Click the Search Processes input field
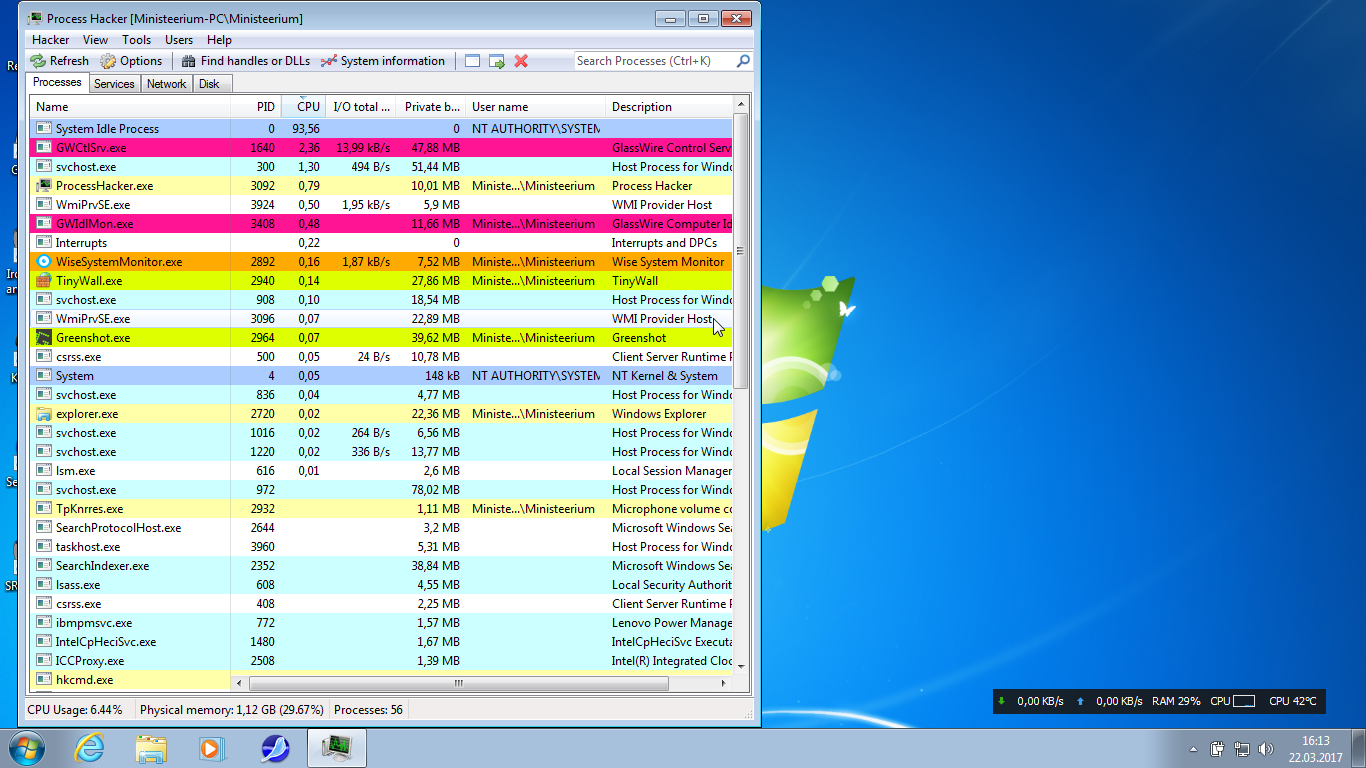 (x=654, y=61)
